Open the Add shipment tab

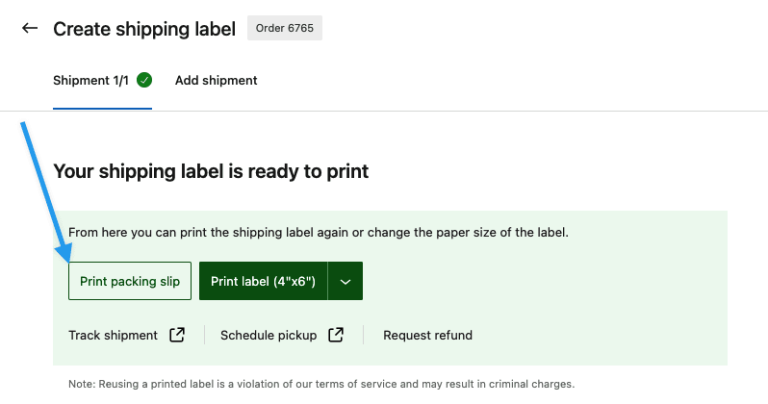point(216,80)
